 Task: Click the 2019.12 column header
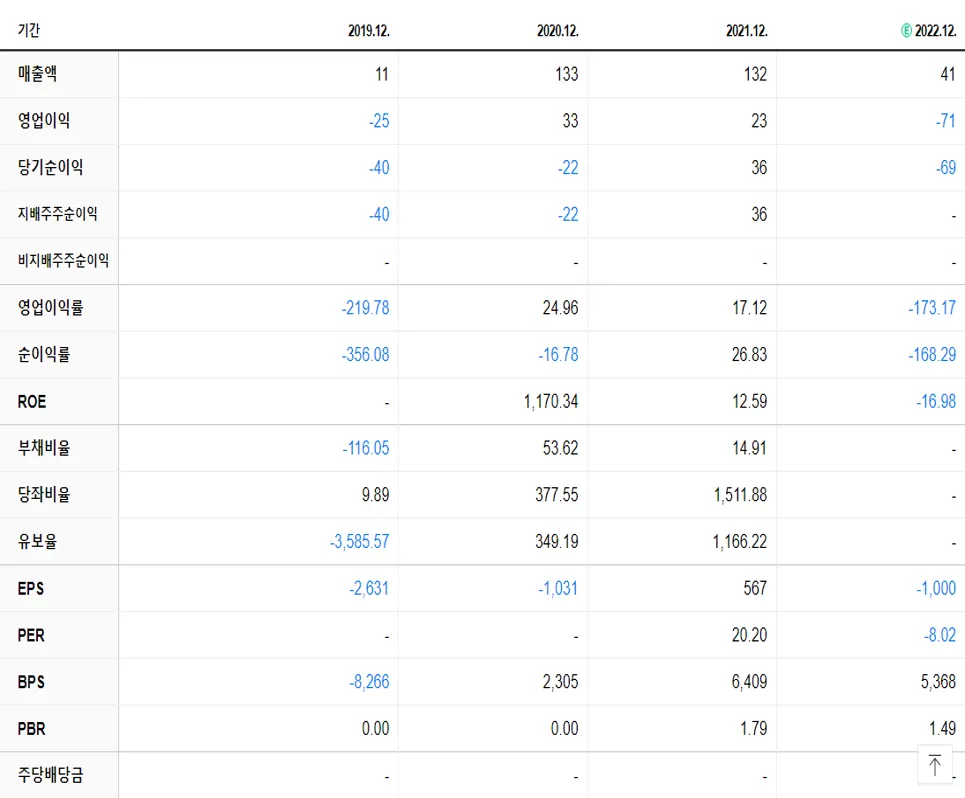click(x=370, y=30)
